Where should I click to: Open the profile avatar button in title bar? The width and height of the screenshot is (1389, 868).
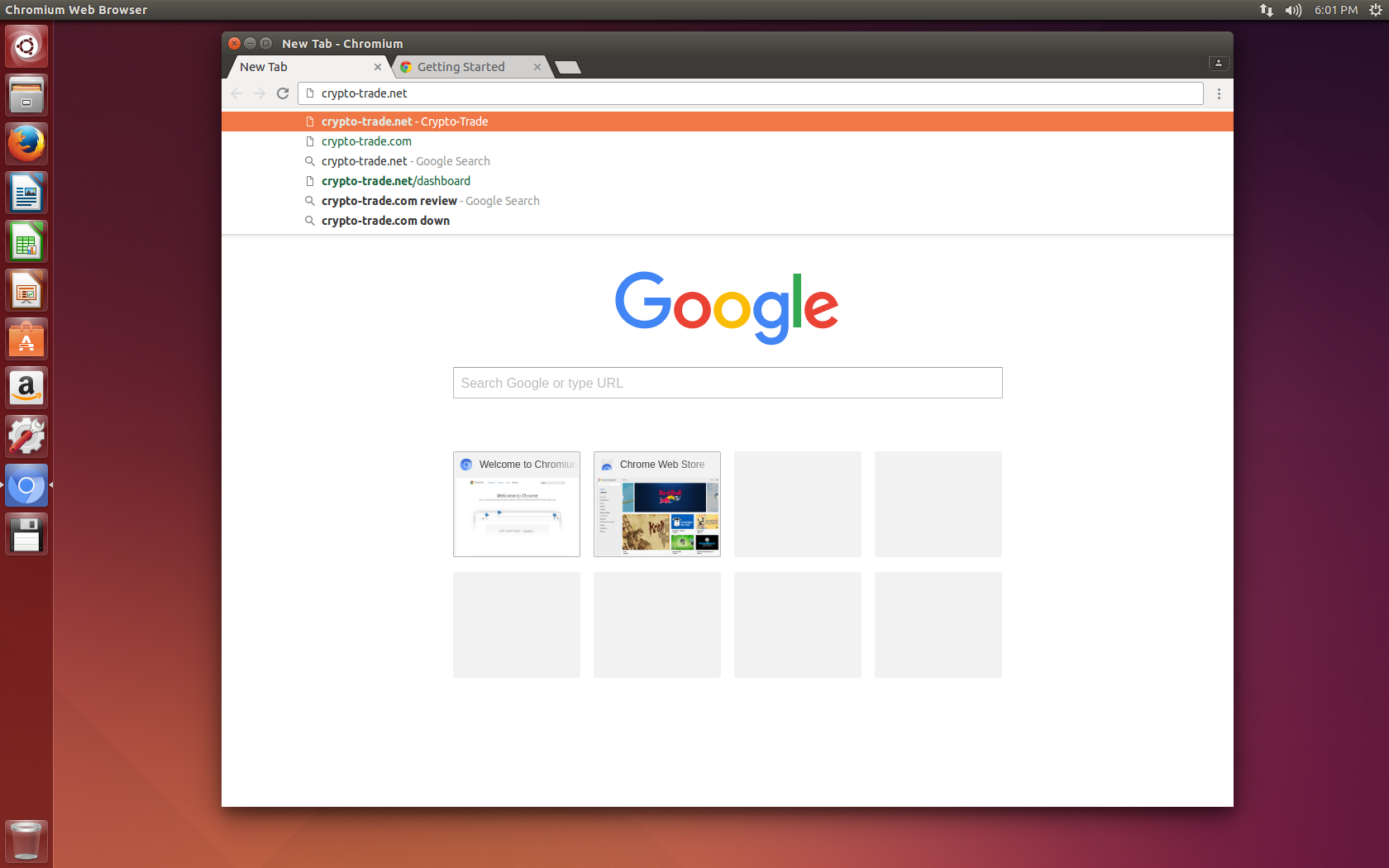coord(1219,63)
